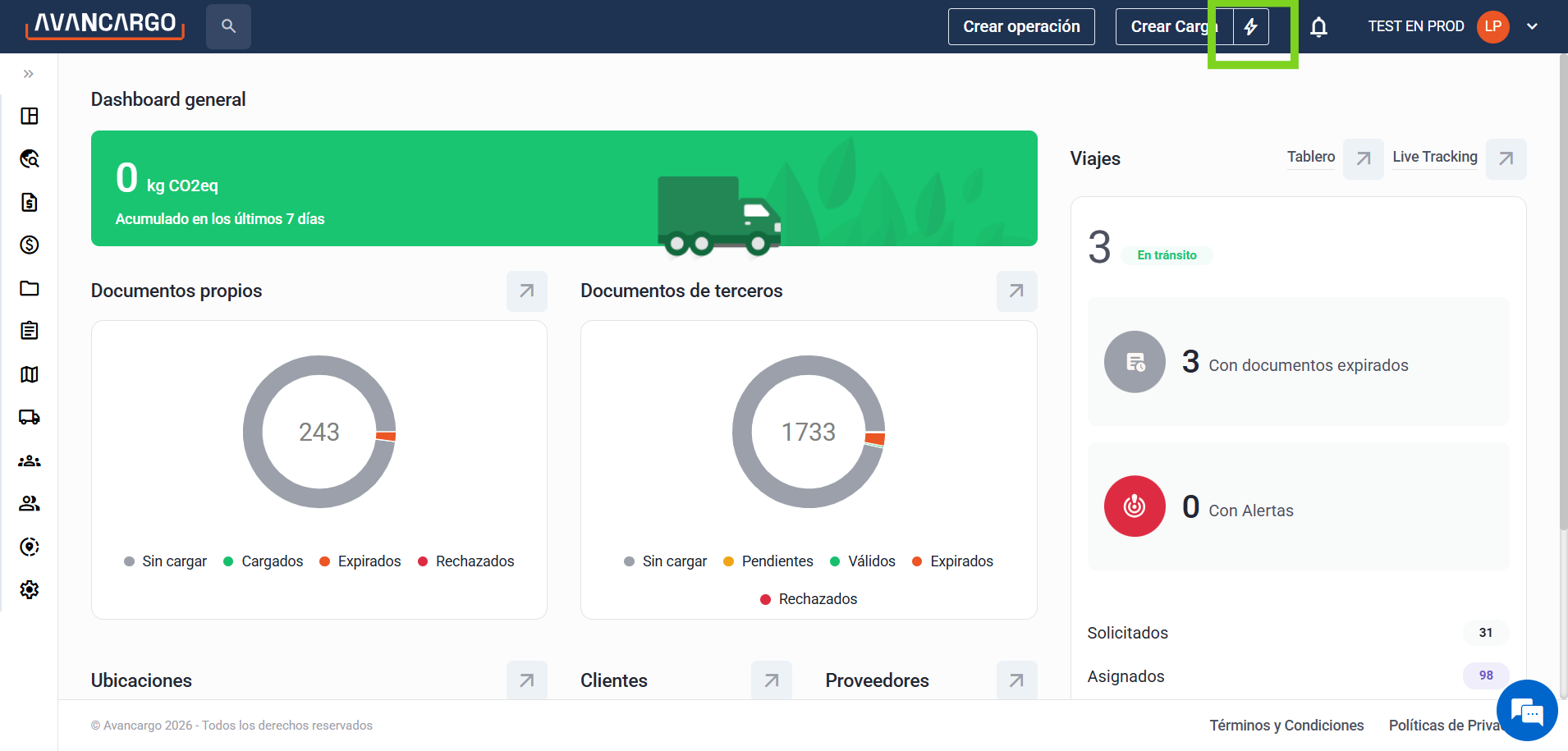Open the Tablero link in Viajes
This screenshot has width=1568, height=751.
[1311, 157]
